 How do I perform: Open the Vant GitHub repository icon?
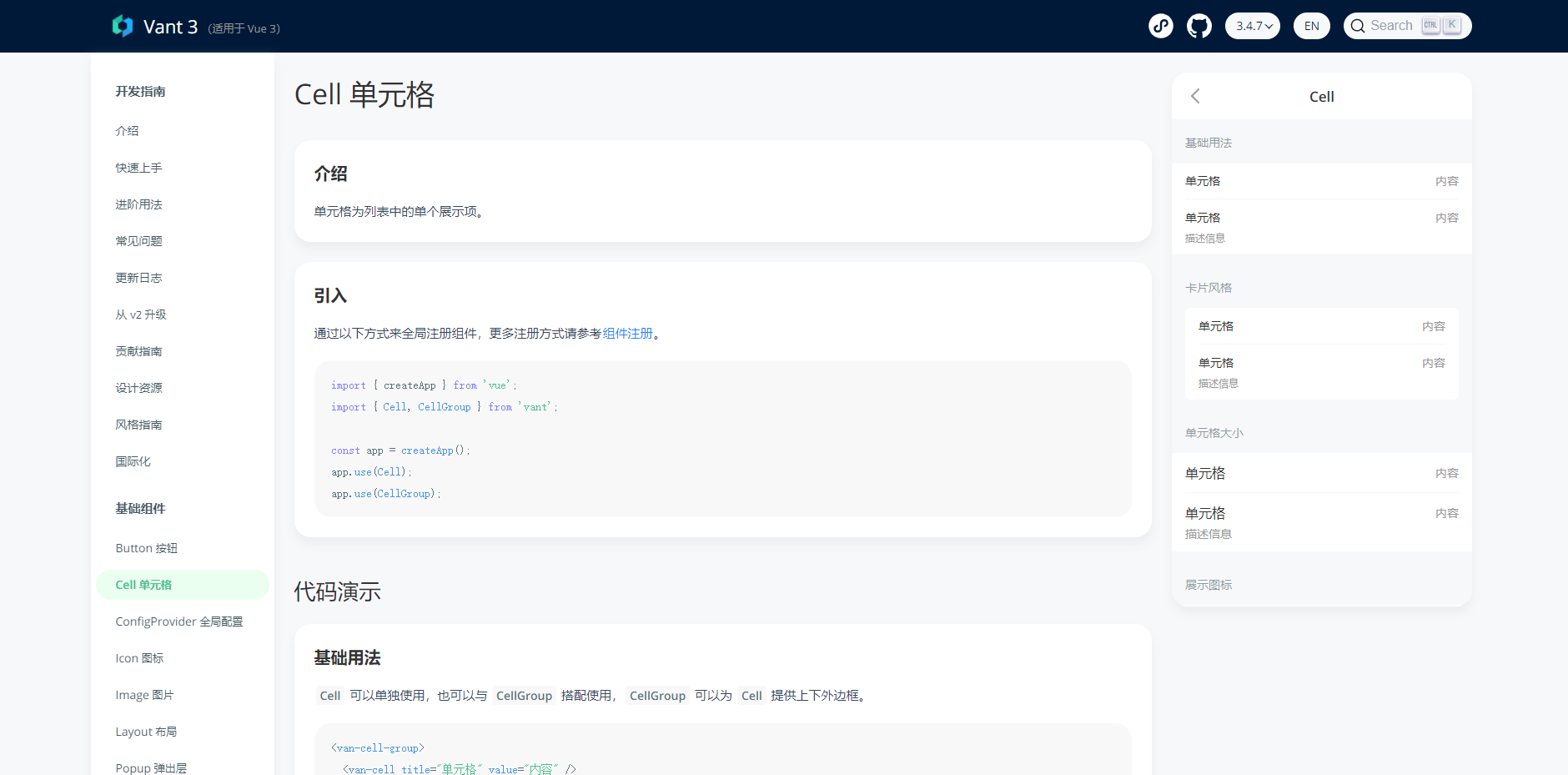[x=1199, y=26]
